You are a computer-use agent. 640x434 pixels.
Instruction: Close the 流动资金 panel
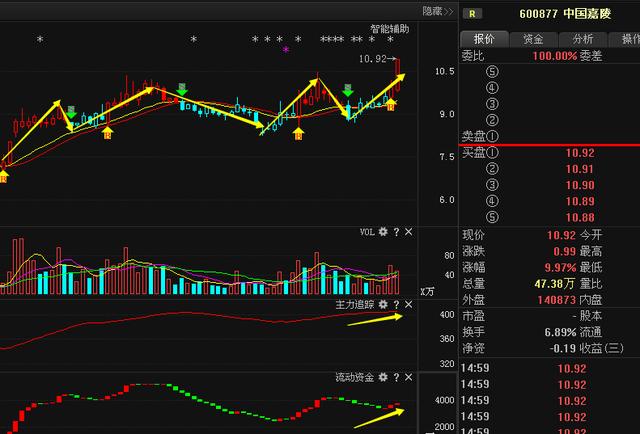[408, 378]
